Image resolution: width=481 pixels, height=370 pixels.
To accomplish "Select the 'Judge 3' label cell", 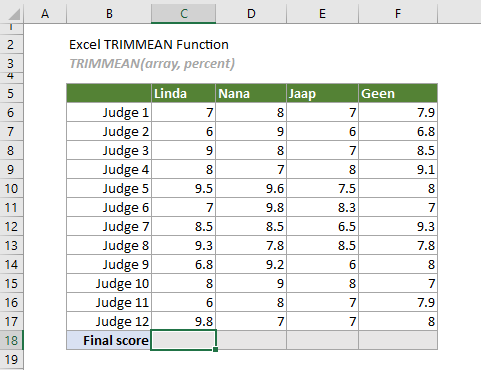I will (x=109, y=150).
